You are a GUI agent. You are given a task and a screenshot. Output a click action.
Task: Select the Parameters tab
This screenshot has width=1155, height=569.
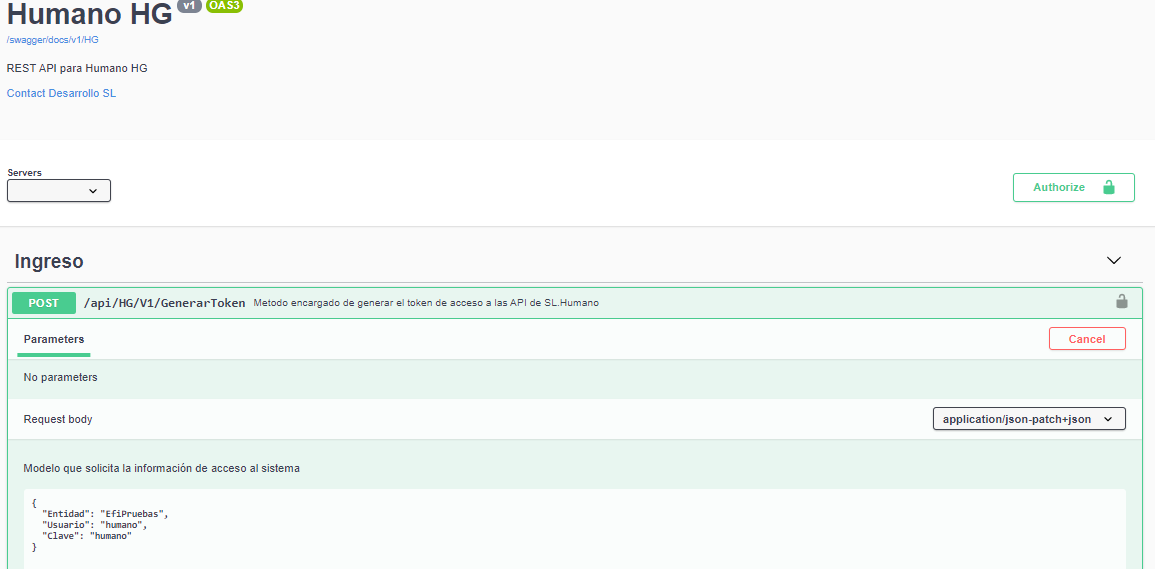pyautogui.click(x=54, y=339)
